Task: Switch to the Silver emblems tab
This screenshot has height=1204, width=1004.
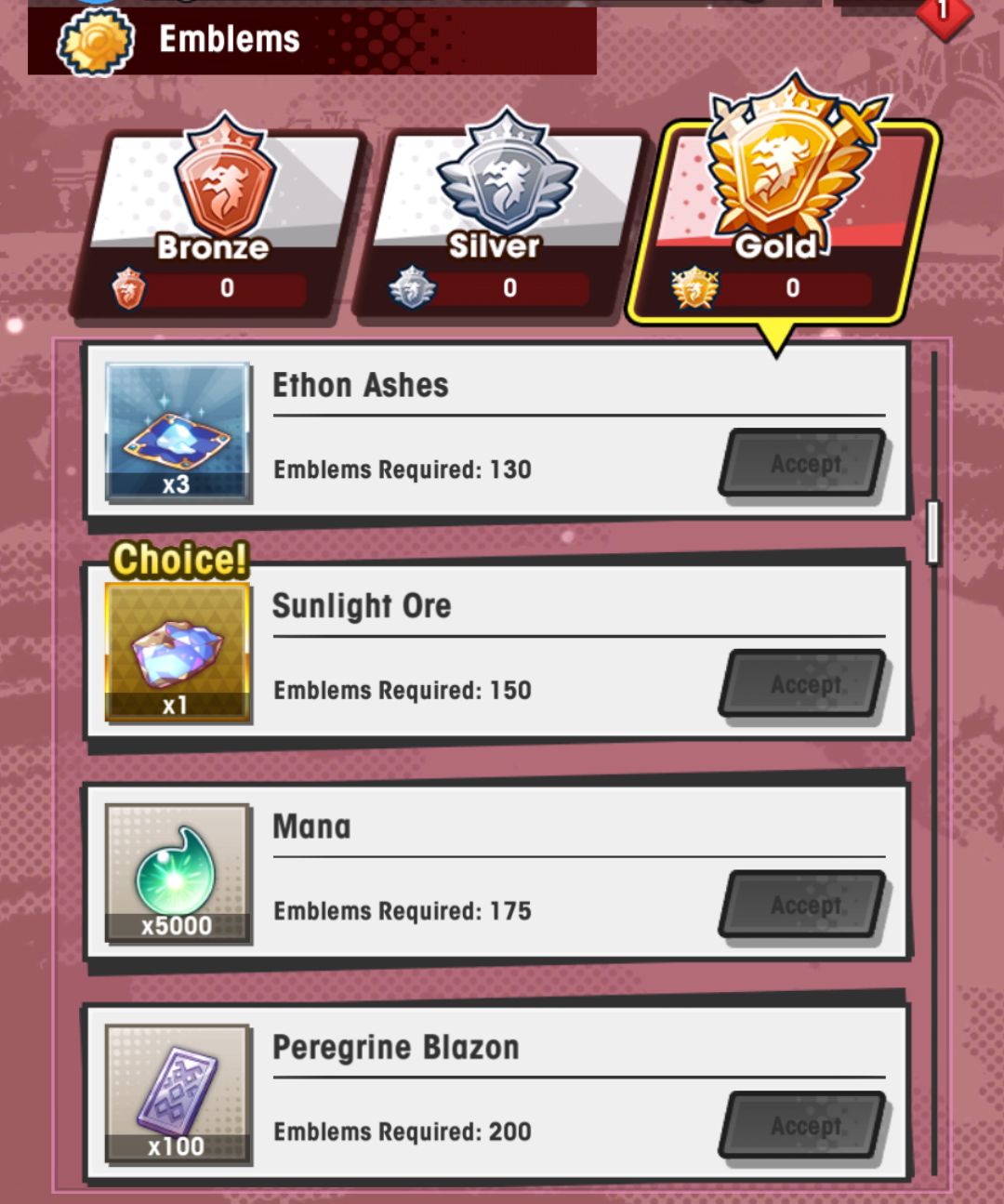Action: [x=499, y=223]
